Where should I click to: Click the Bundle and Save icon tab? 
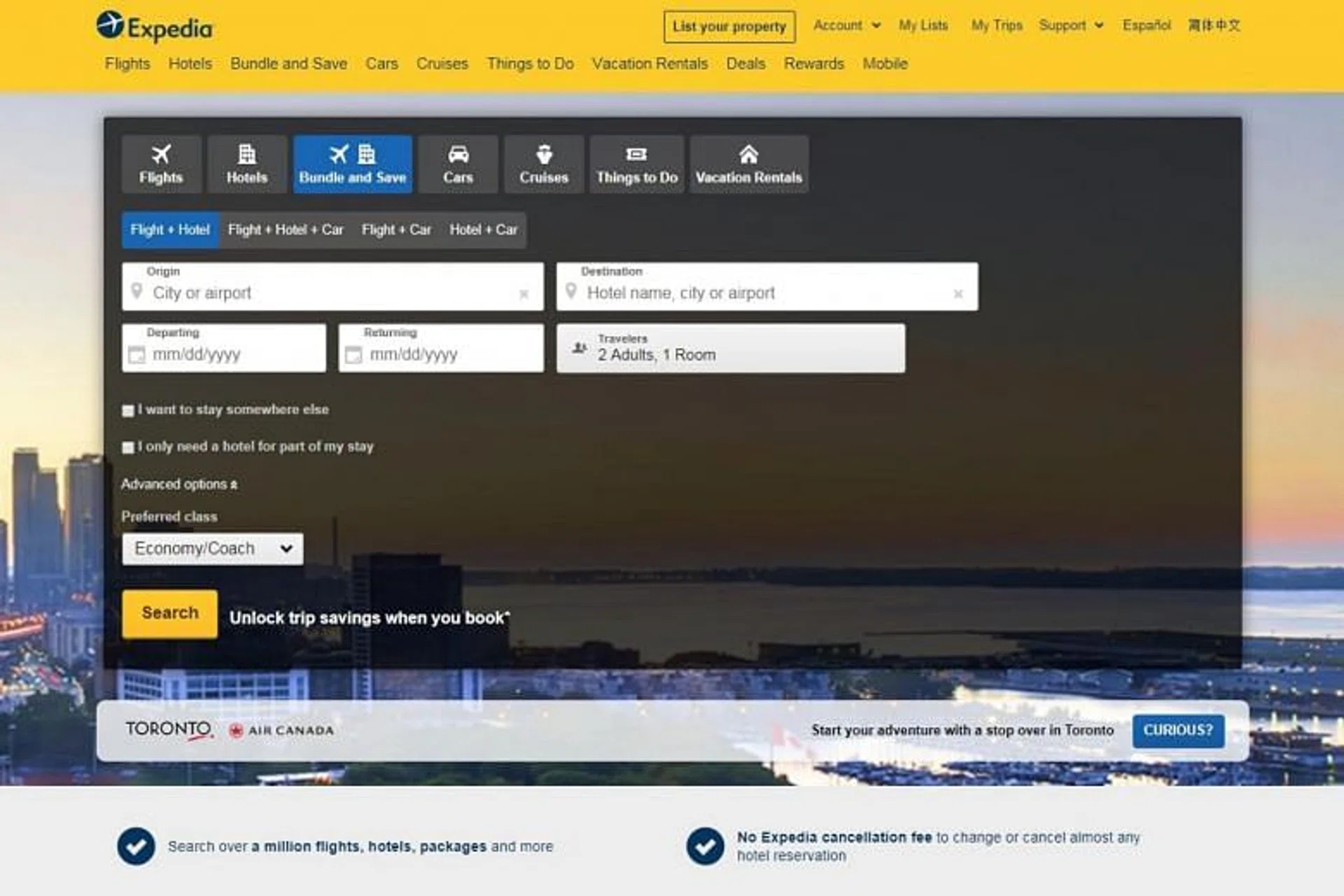click(x=353, y=164)
